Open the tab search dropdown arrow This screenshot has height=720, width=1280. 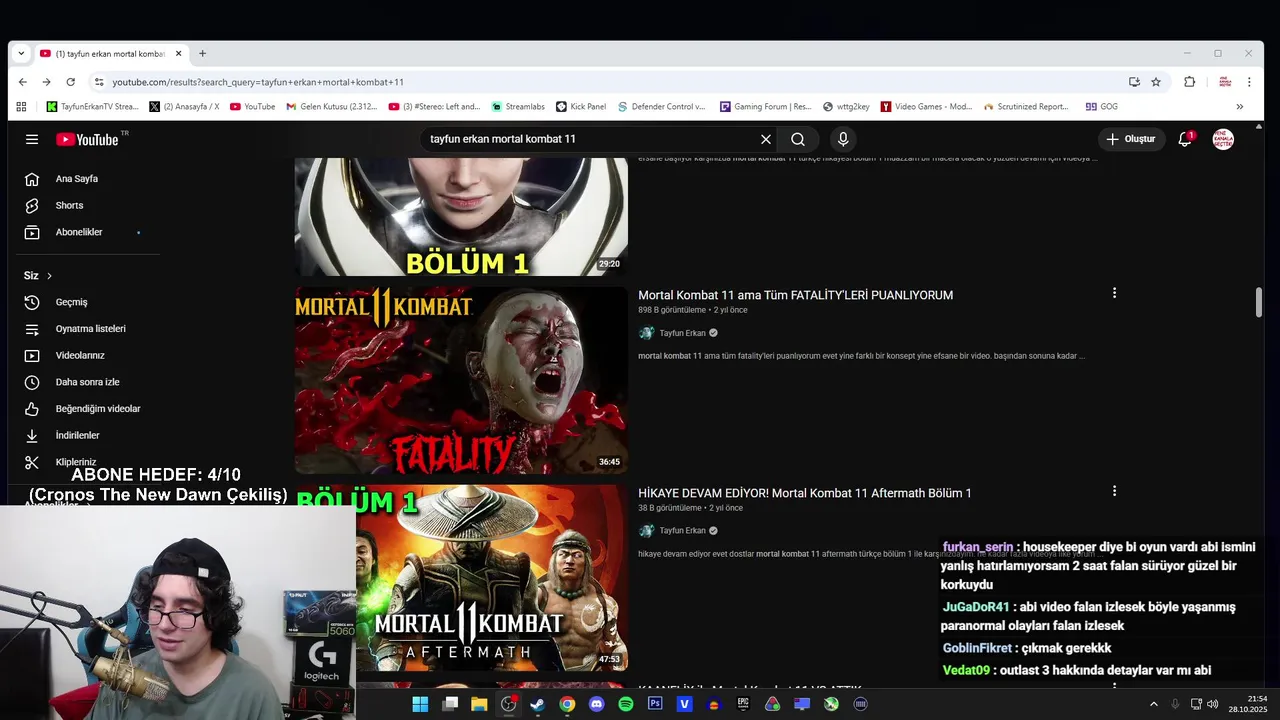pyautogui.click(x=21, y=53)
